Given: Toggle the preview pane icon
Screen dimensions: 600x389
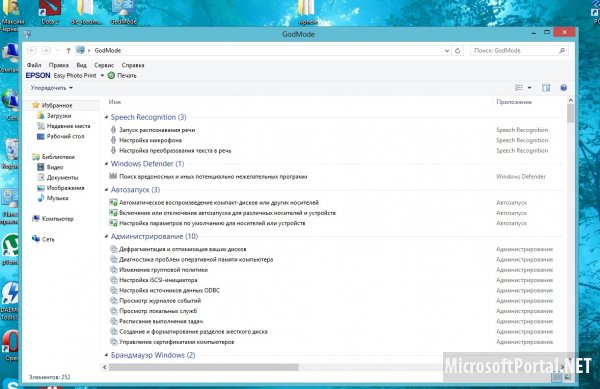Looking at the screenshot, I should click(546, 88).
